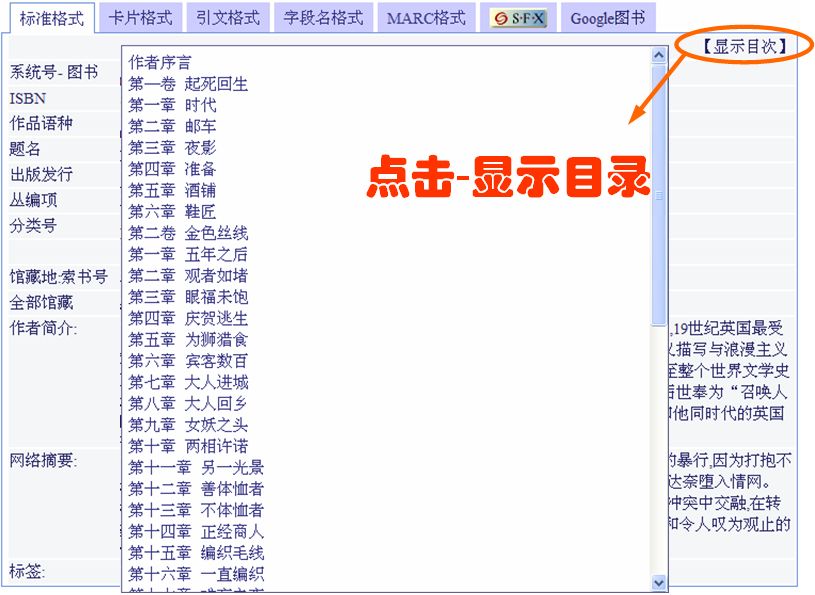Click the contents list scrollbar thumb
The width and height of the screenshot is (815, 595).
(x=659, y=195)
